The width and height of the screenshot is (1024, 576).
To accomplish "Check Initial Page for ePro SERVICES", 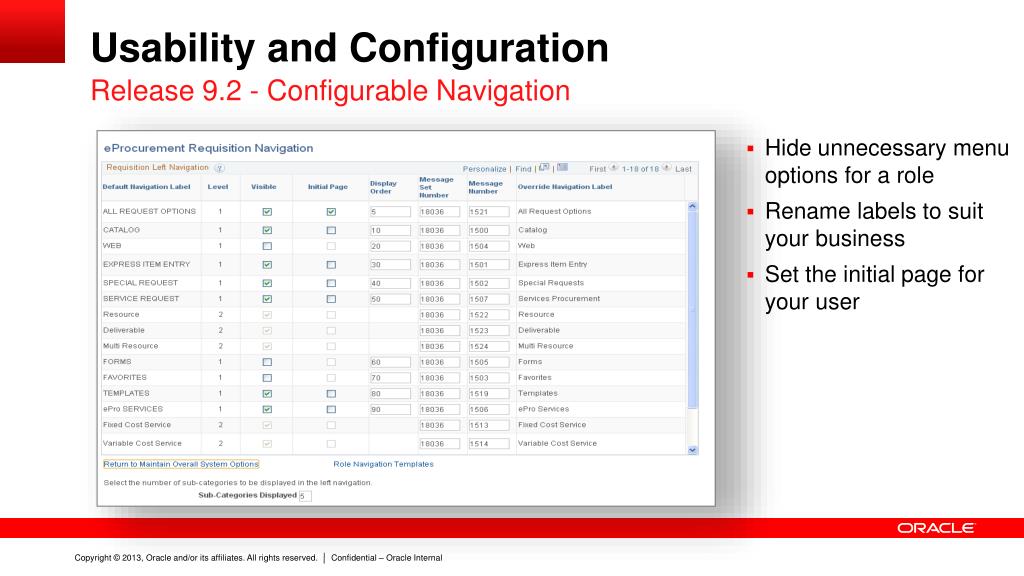I will [x=331, y=409].
